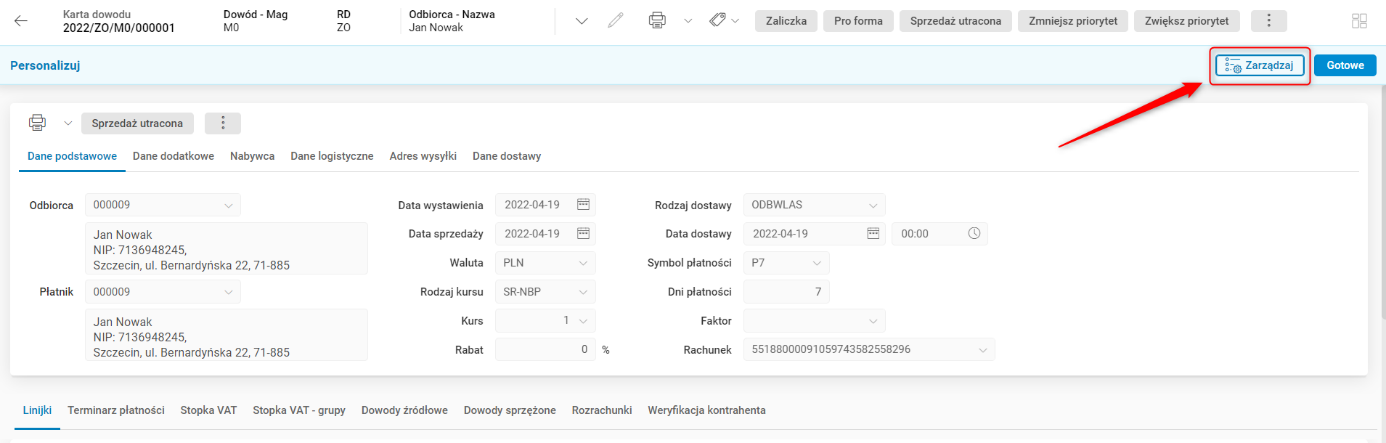
Task: Click the Rabat percentage input field
Action: coord(545,350)
